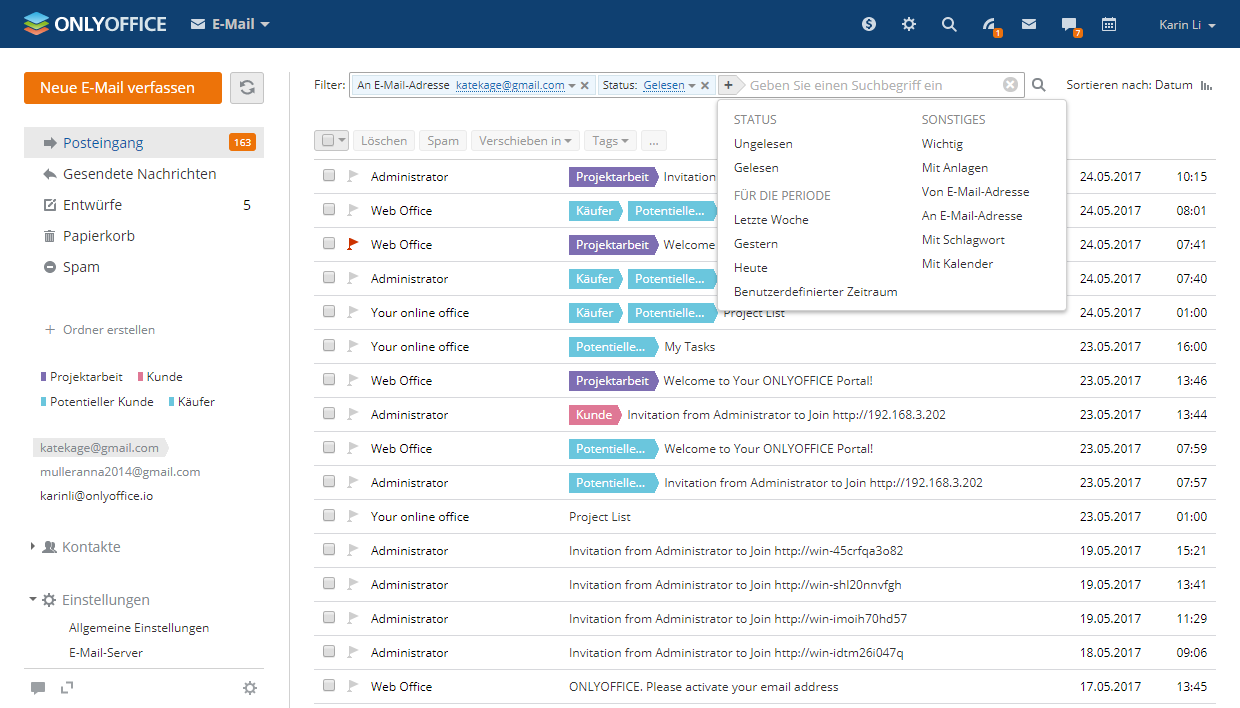The width and height of the screenshot is (1240, 708).
Task: Open the 'Verschieben in' dropdown
Action: (x=525, y=141)
